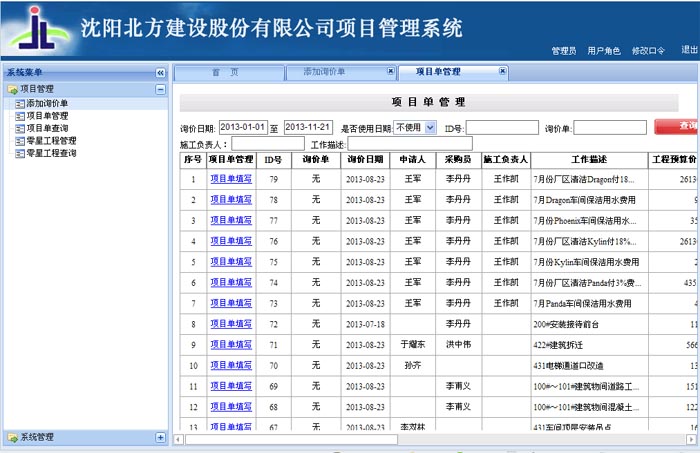This screenshot has height=453, width=700.
Task: Expand the 系统管理 panel section
Action: click(x=160, y=437)
